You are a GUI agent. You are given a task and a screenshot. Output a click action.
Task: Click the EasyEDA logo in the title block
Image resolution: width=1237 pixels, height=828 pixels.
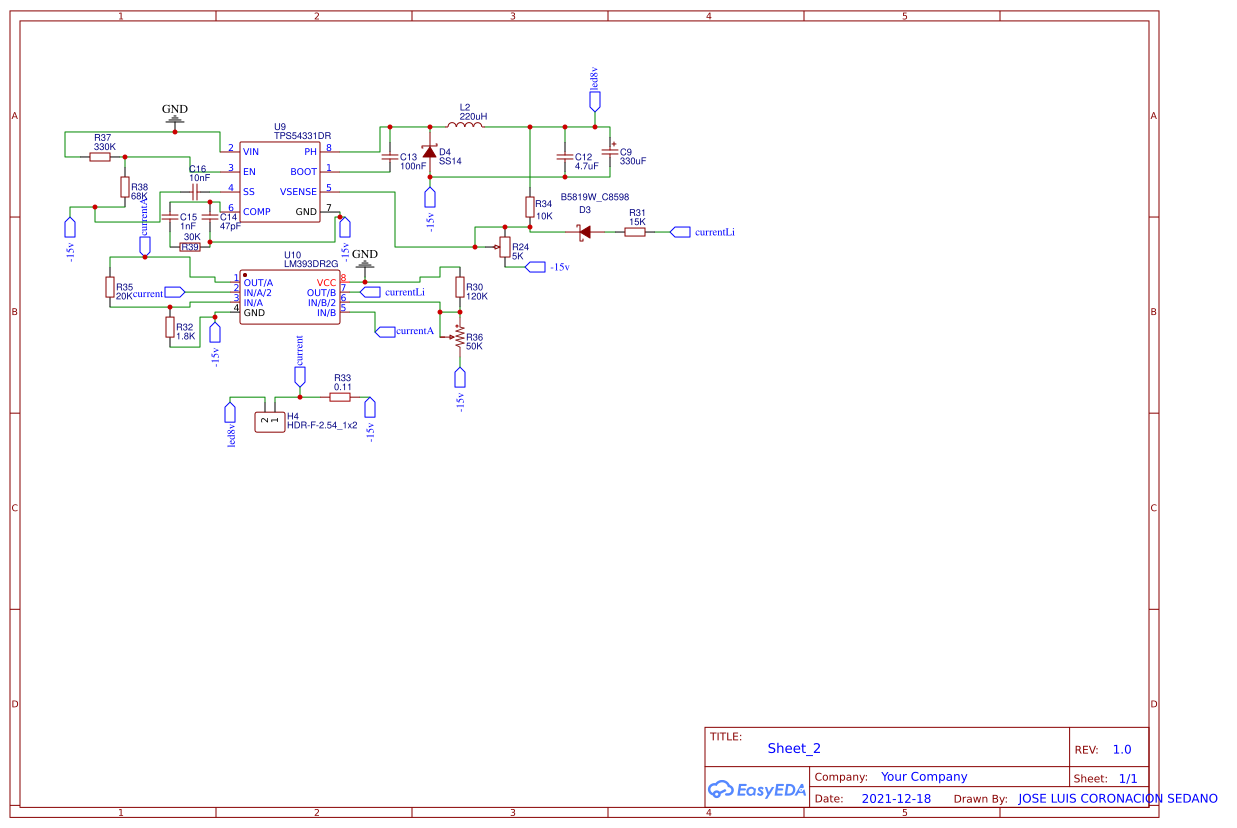click(756, 789)
